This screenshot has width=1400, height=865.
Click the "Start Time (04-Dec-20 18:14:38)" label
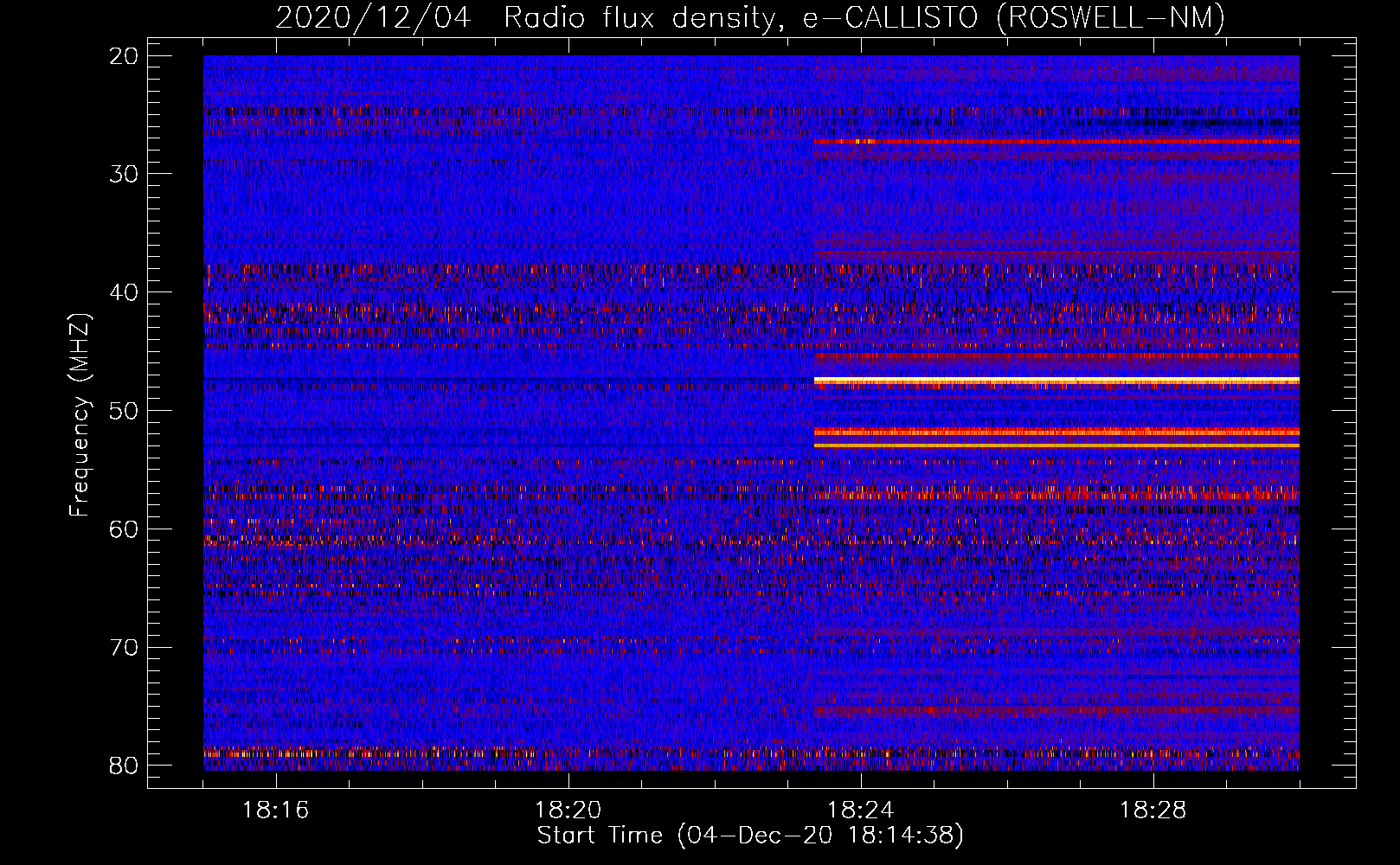[x=750, y=836]
